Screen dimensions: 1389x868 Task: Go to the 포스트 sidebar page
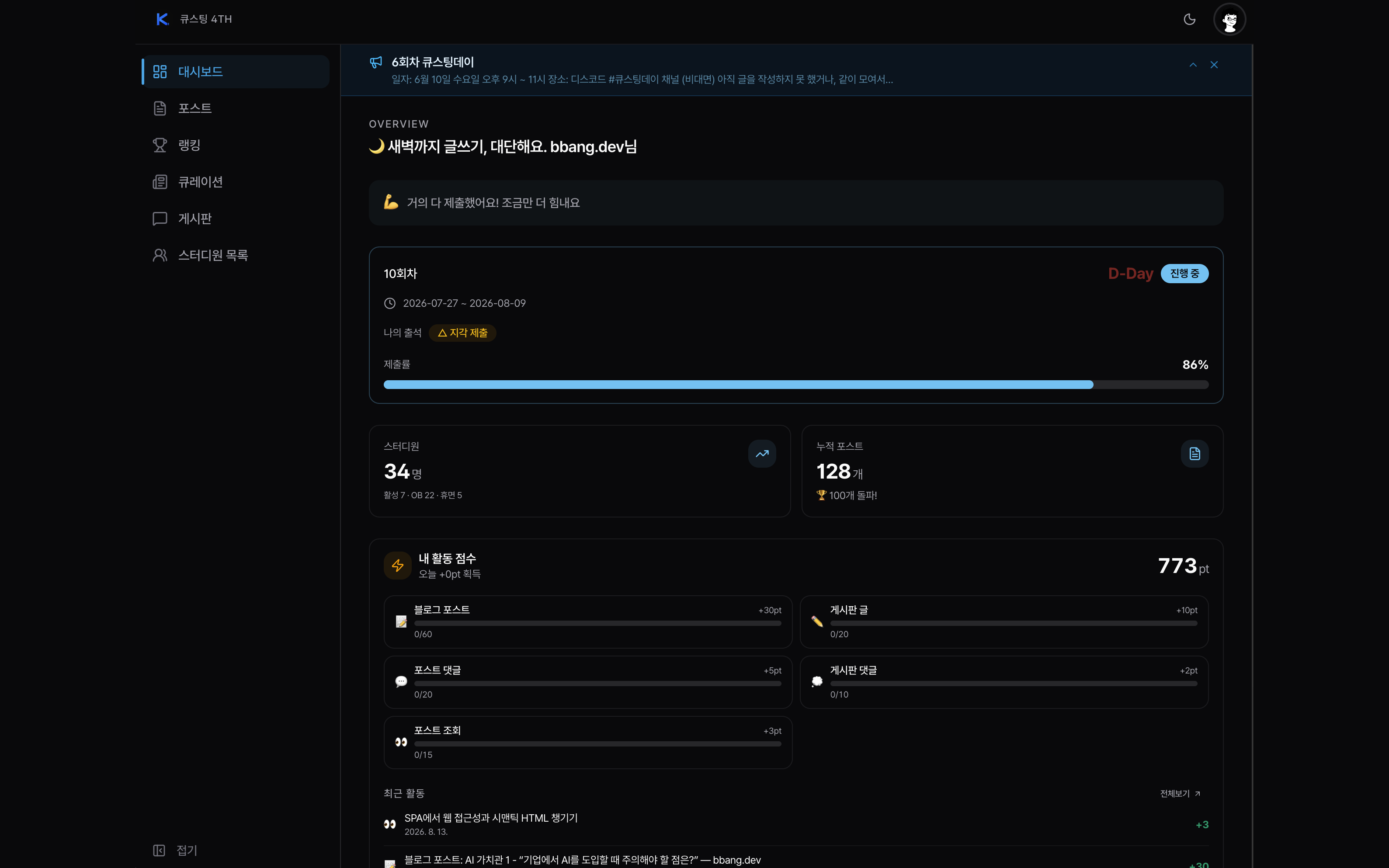tap(235, 108)
